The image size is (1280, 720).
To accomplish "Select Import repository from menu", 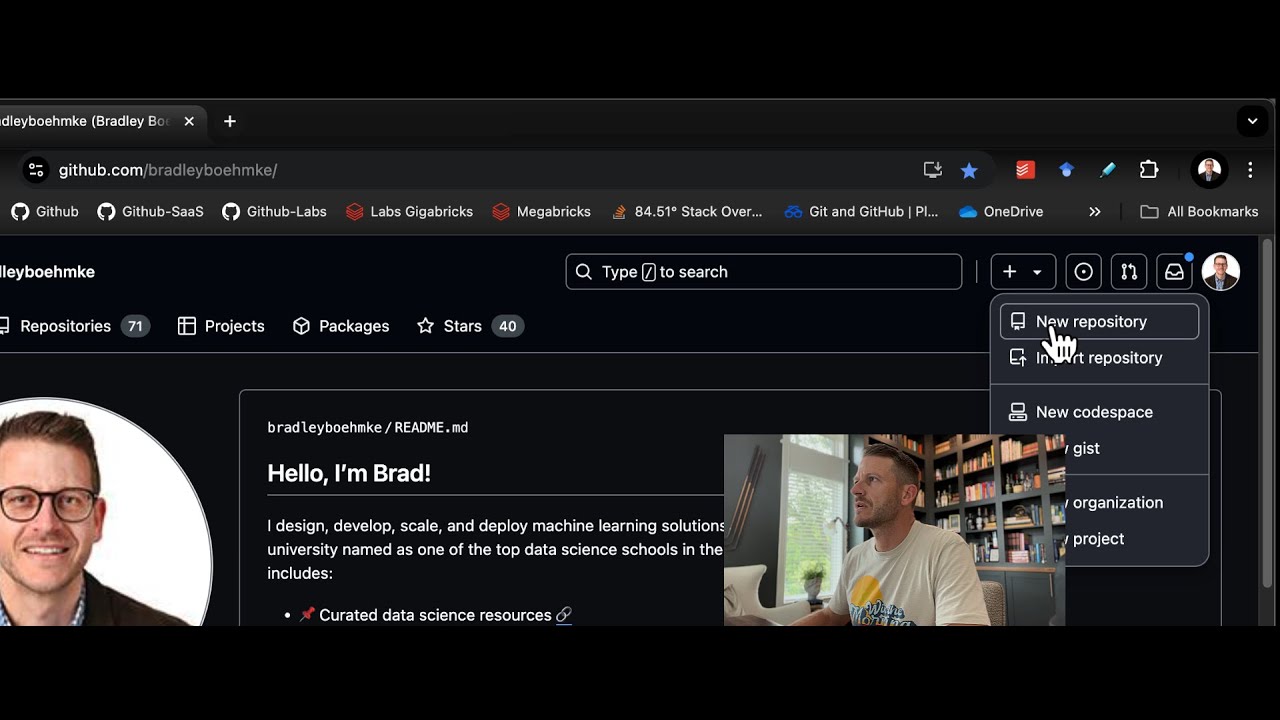I will coord(1099,358).
